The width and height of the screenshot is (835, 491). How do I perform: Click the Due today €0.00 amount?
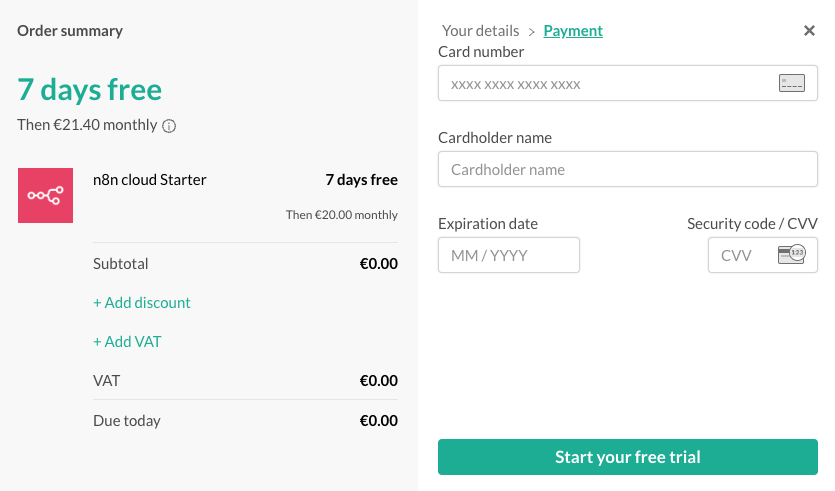(379, 421)
